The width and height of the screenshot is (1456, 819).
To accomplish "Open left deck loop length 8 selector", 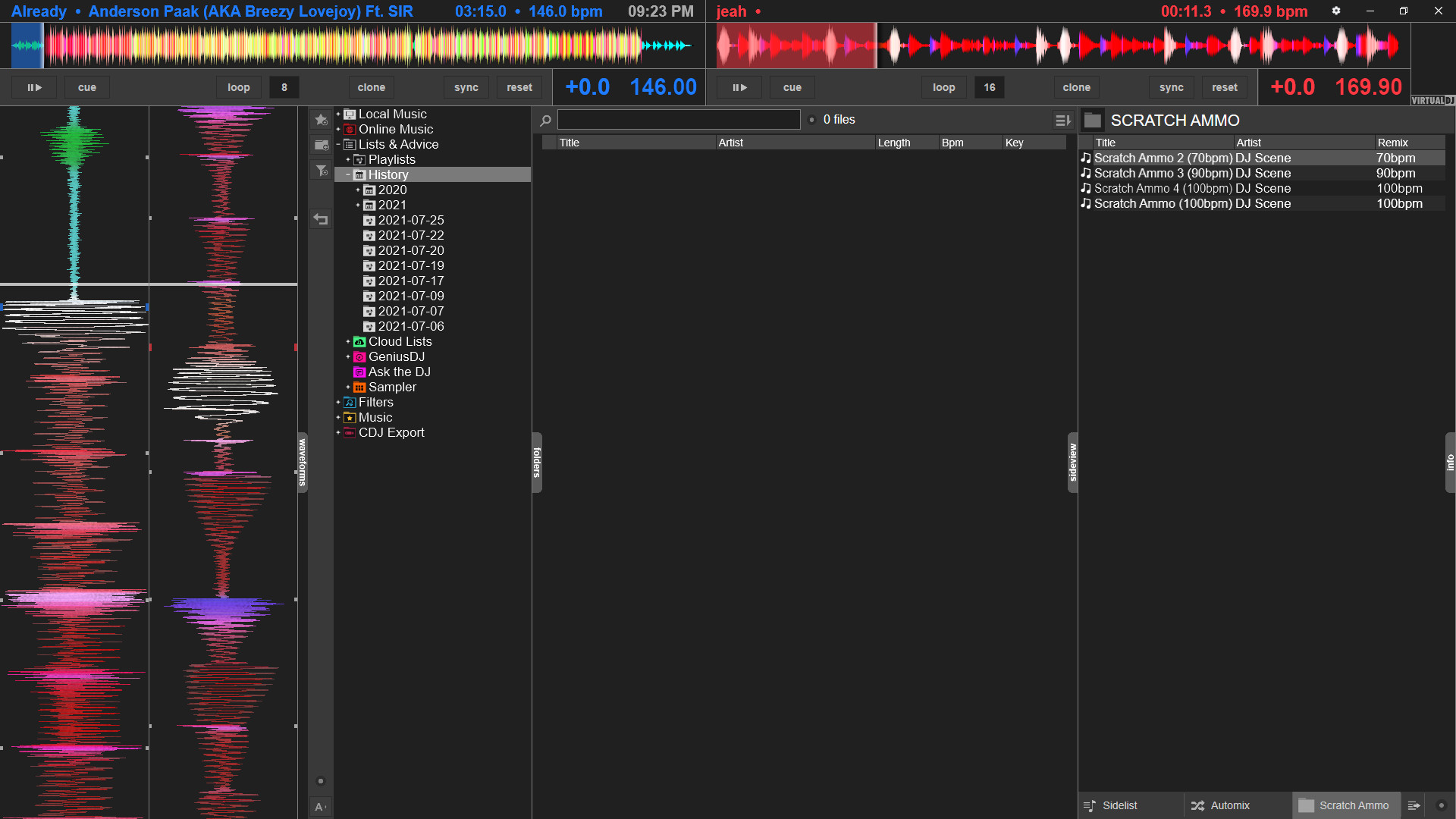I will [284, 87].
